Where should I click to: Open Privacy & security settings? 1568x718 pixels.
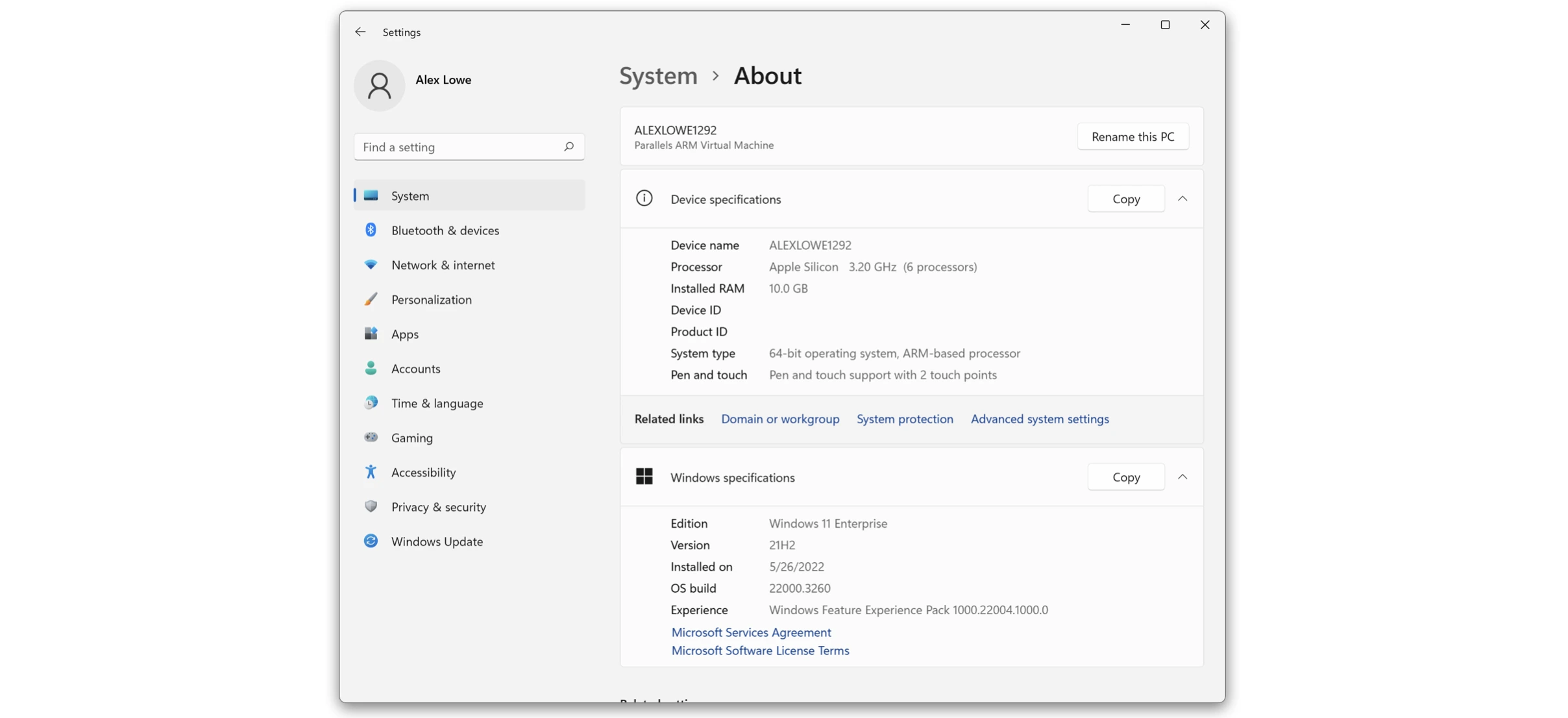pyautogui.click(x=439, y=506)
